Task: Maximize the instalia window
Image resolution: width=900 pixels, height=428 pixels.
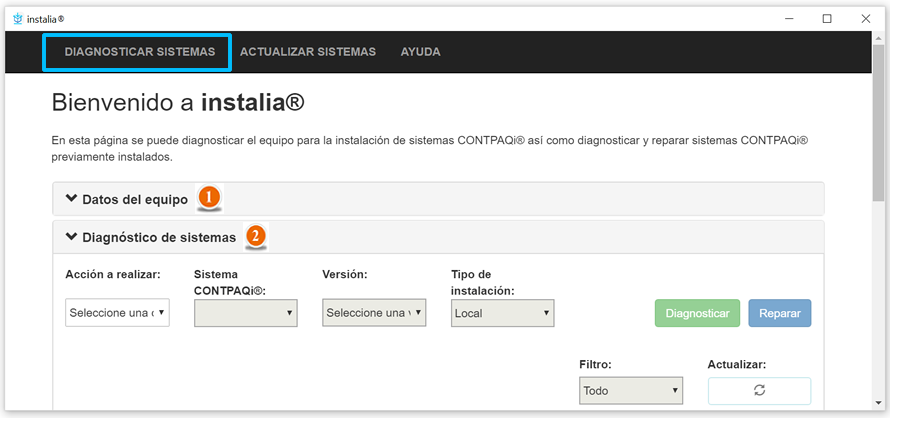Action: point(827,18)
